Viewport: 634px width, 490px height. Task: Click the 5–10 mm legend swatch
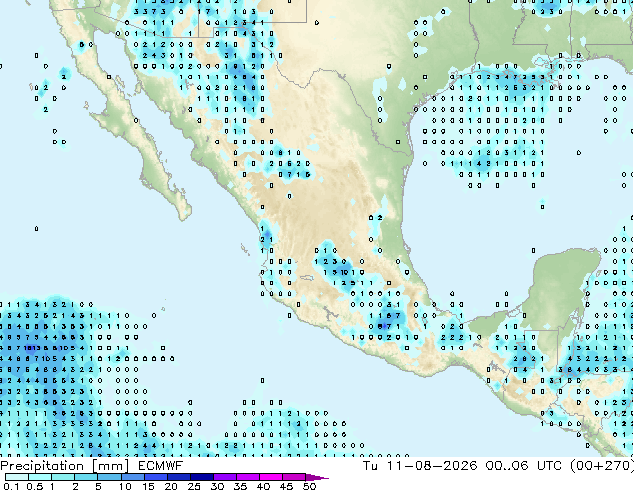(x=109, y=477)
